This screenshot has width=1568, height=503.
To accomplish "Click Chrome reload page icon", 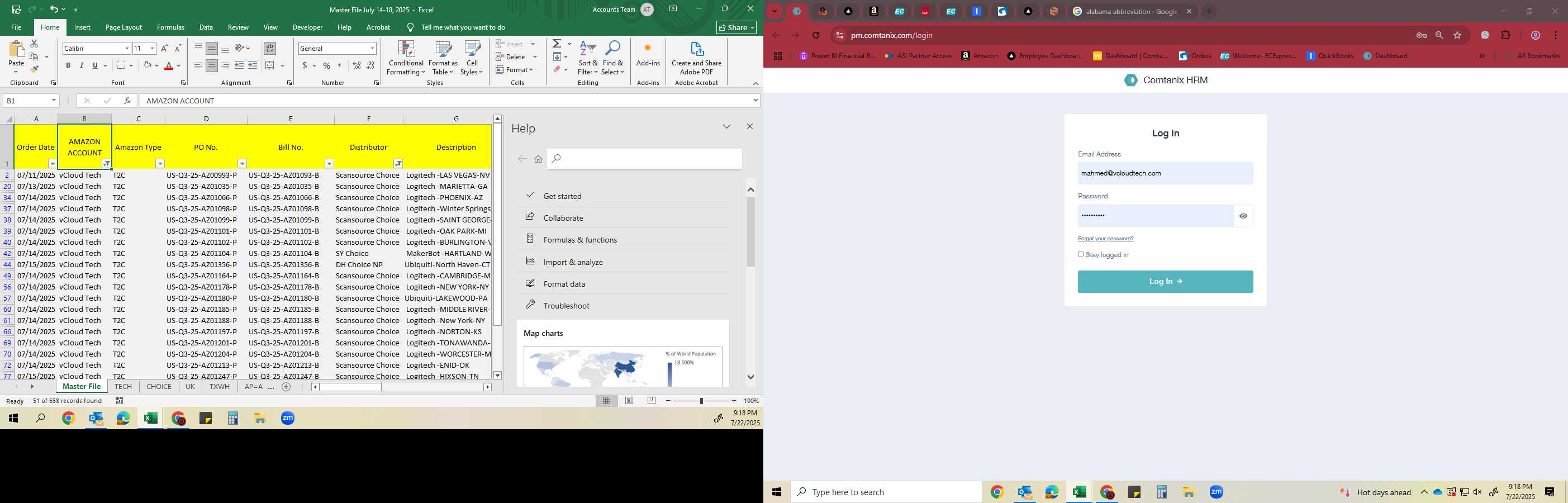I will [x=816, y=35].
